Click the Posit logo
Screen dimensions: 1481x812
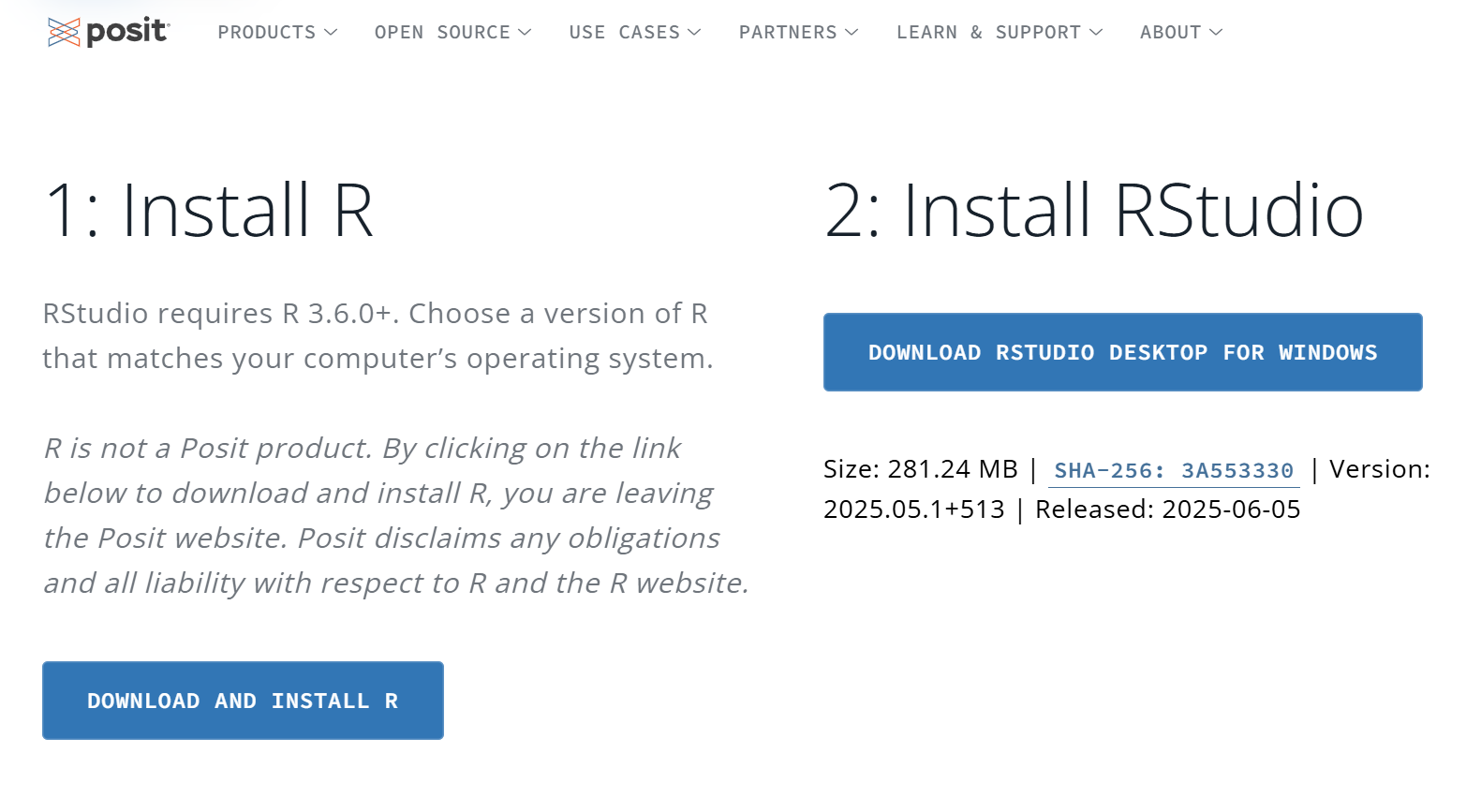109,32
